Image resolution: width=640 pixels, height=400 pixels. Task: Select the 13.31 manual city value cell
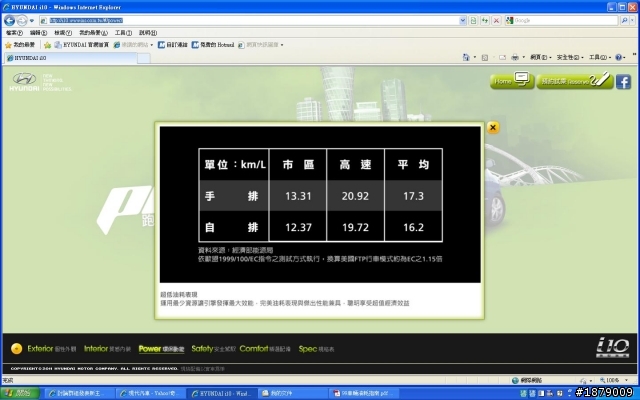(298, 196)
